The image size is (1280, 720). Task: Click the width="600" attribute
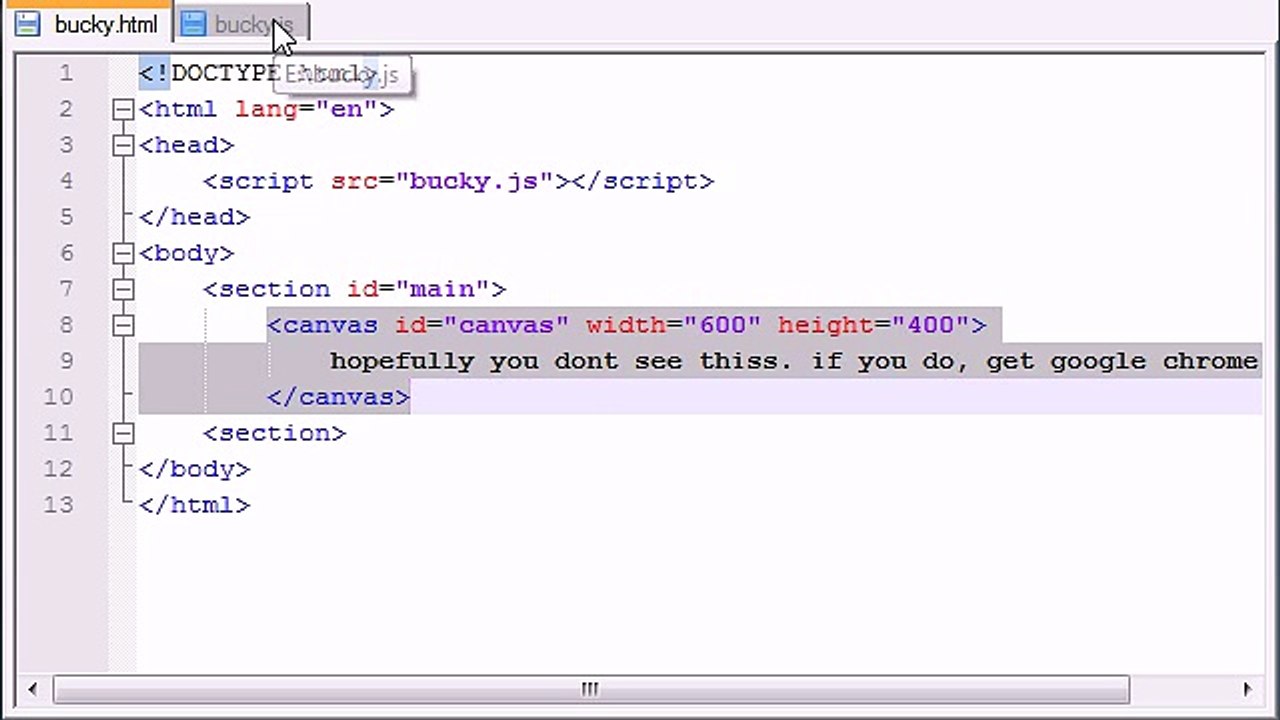coord(675,325)
